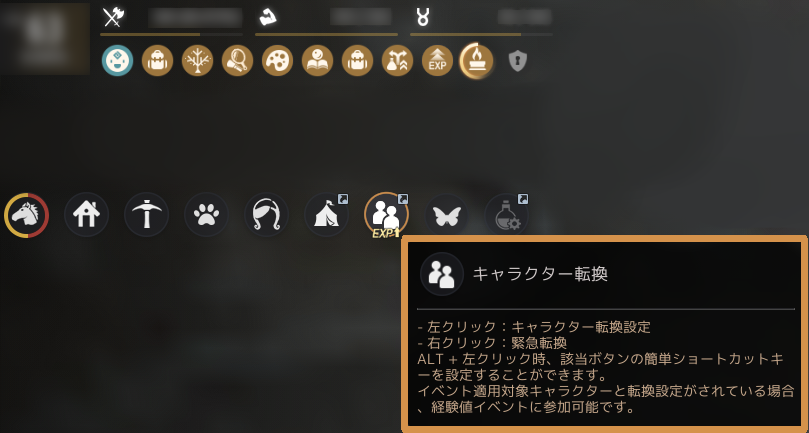Click the round EXP boost buff icon
The height and width of the screenshot is (433, 809).
pos(438,60)
